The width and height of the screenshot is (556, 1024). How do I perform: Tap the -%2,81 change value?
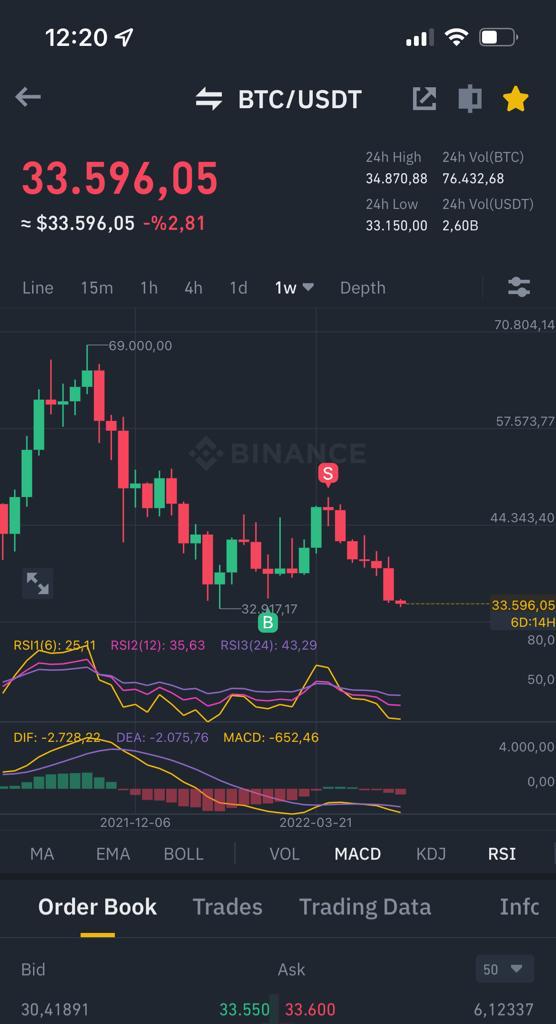[174, 223]
